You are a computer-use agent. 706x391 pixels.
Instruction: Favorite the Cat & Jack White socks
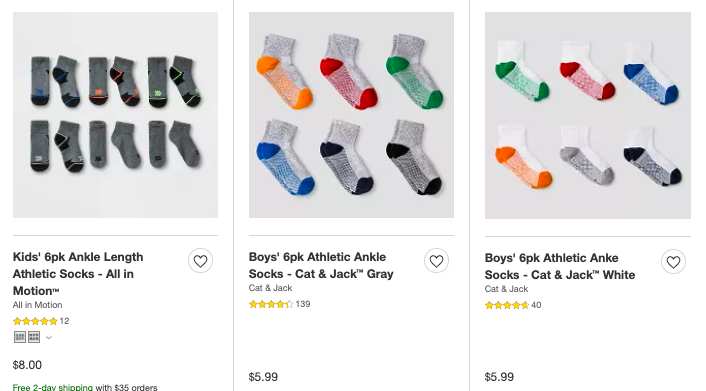pos(673,262)
